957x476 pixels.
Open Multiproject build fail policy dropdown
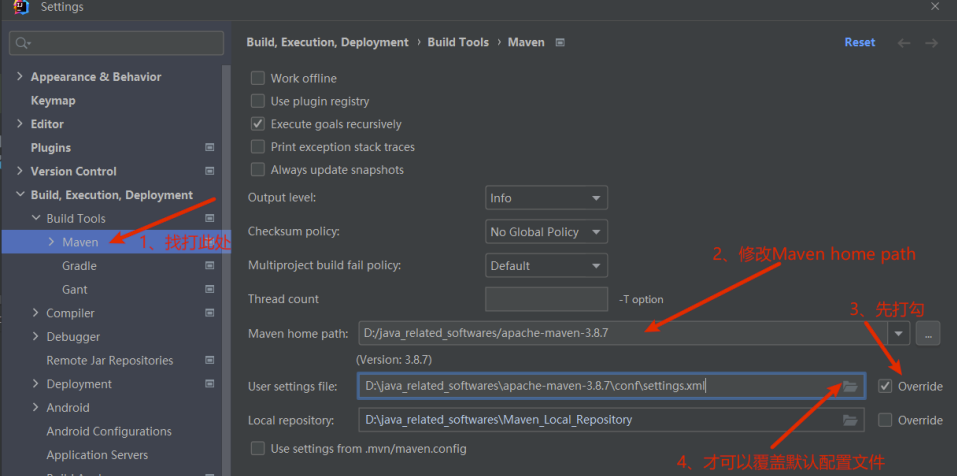tap(546, 265)
